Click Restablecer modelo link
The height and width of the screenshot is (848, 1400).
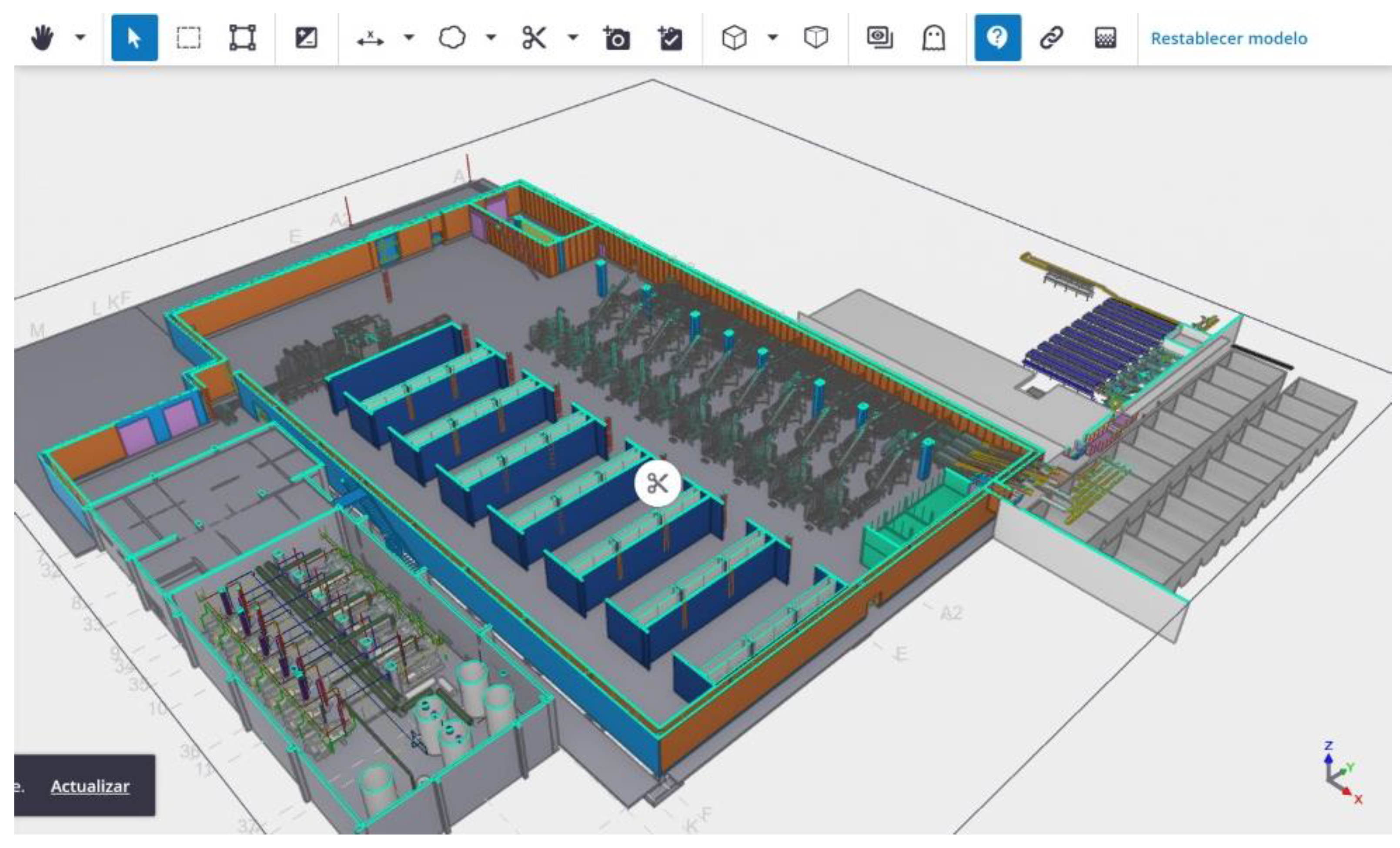tap(1228, 38)
